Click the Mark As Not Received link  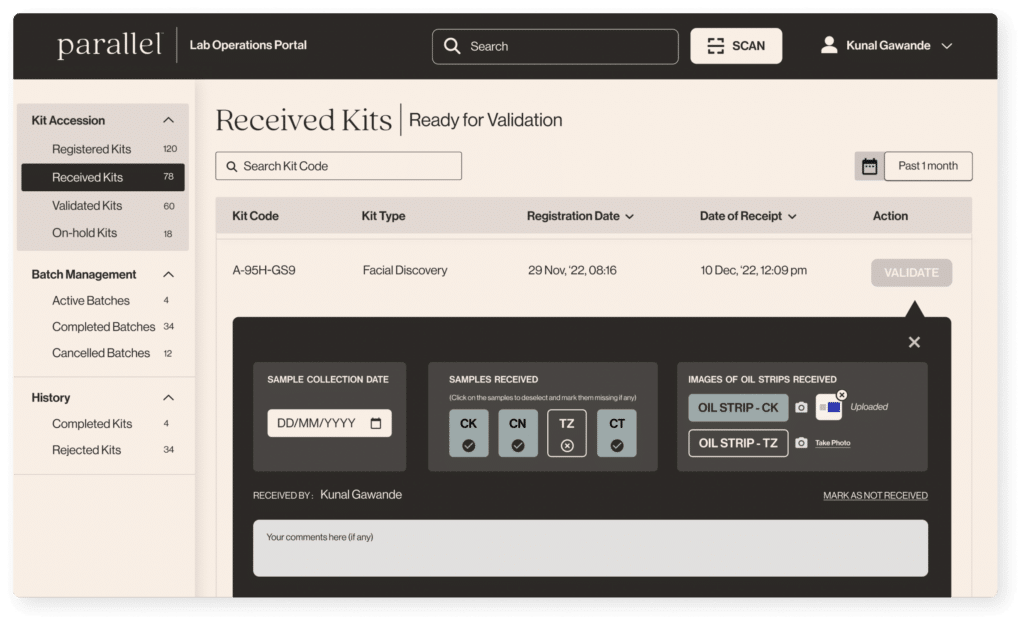pos(875,496)
